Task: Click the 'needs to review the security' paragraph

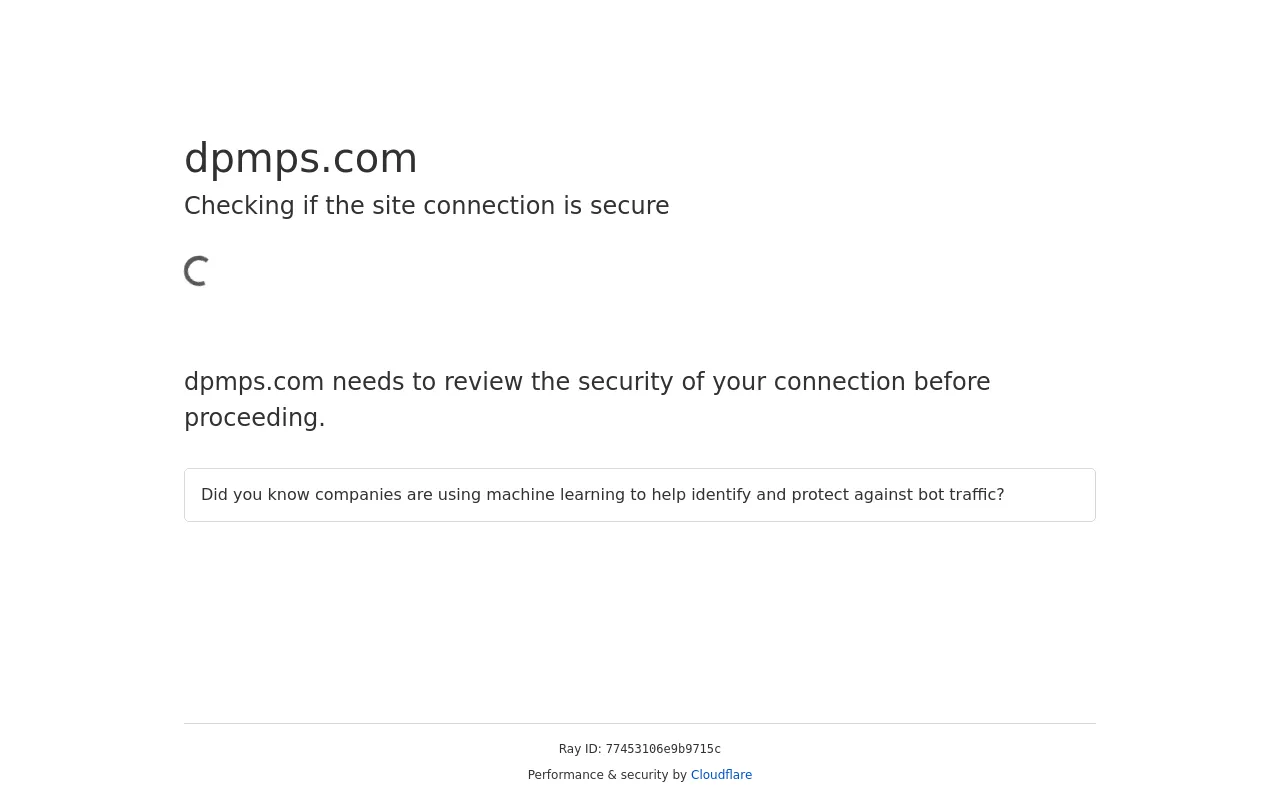Action: click(587, 400)
